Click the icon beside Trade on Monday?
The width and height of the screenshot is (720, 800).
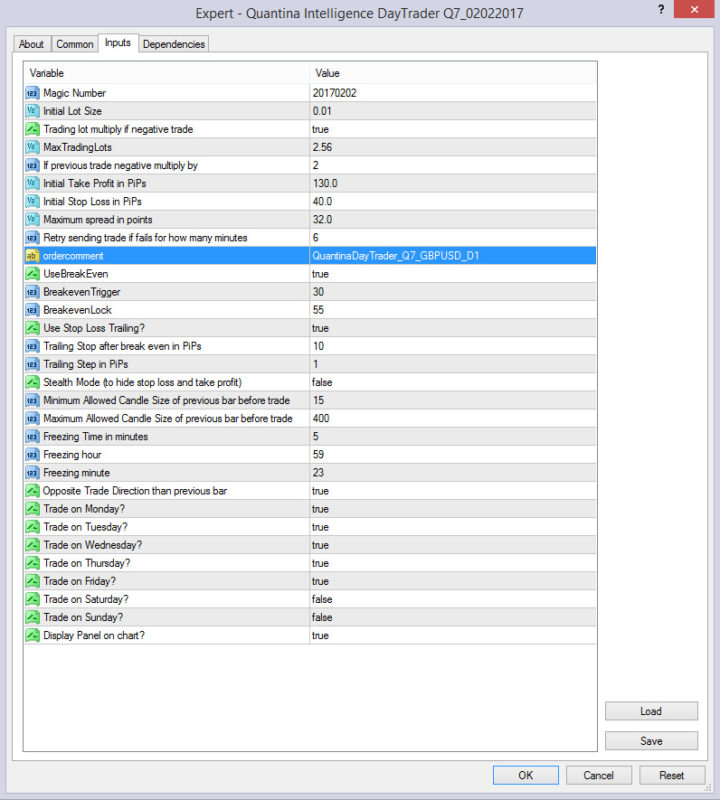coord(32,509)
